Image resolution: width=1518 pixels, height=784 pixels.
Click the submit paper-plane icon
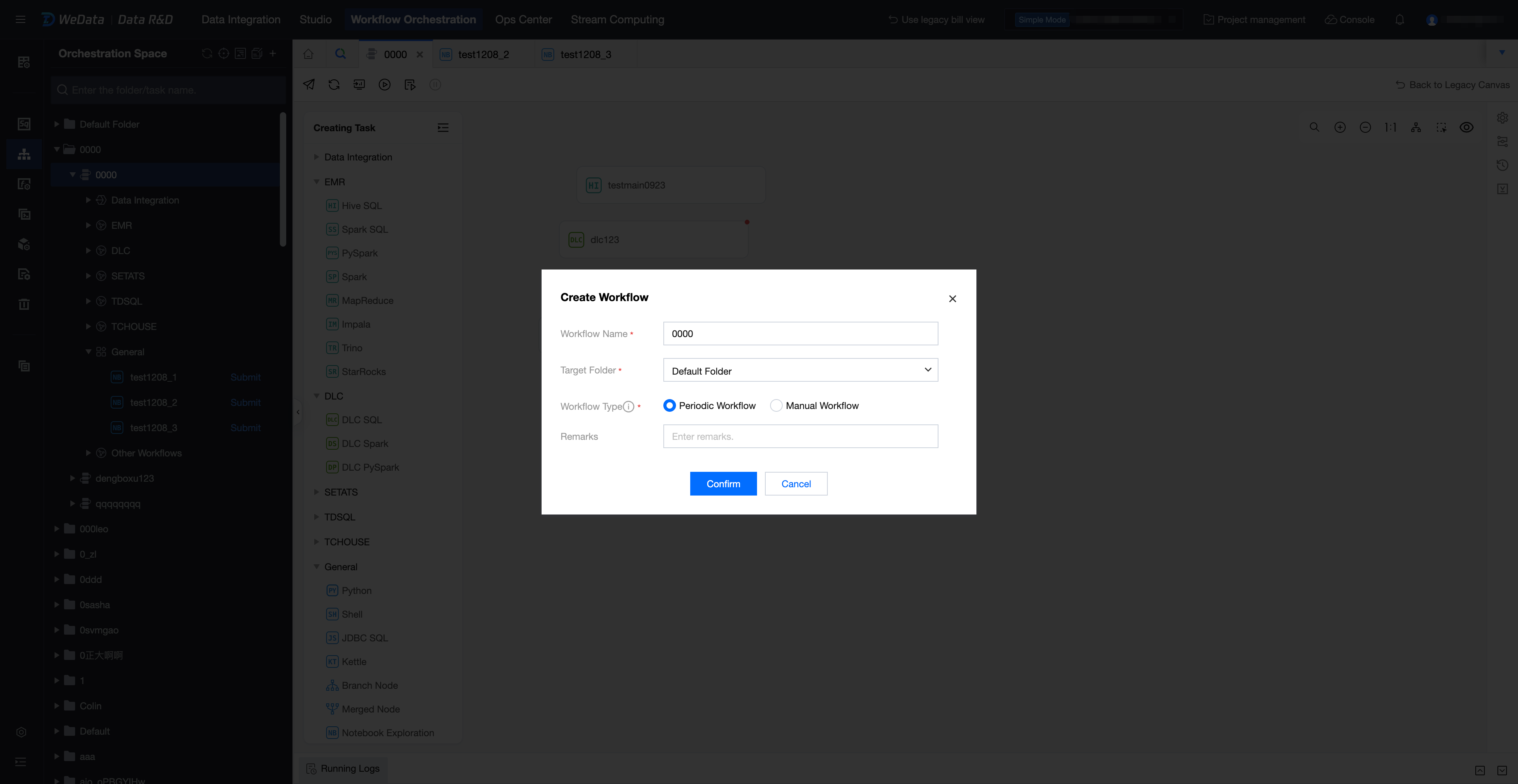[309, 85]
